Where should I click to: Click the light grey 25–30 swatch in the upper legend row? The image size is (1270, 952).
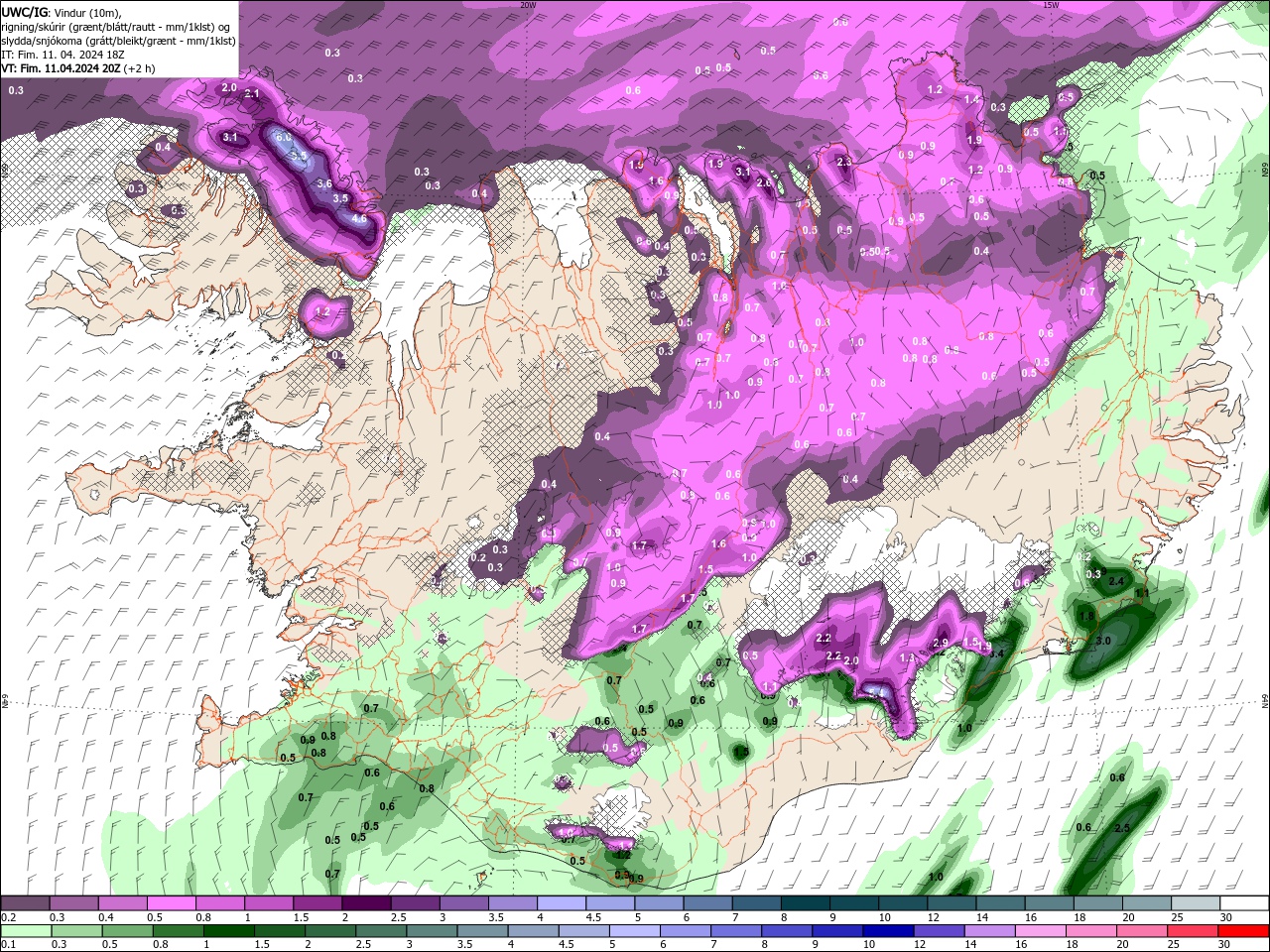tap(1196, 903)
